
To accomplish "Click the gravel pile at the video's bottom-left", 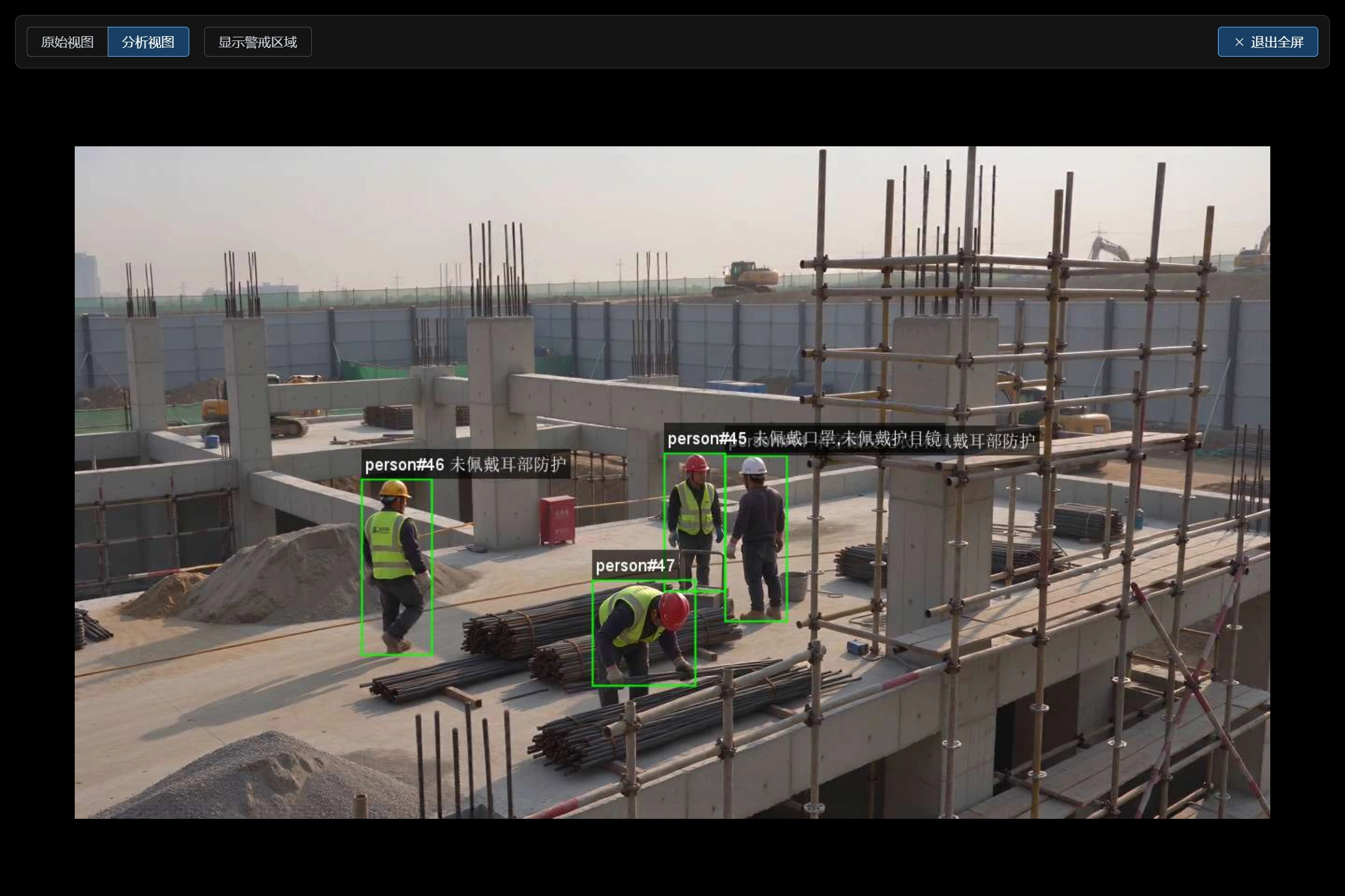I will [262, 781].
